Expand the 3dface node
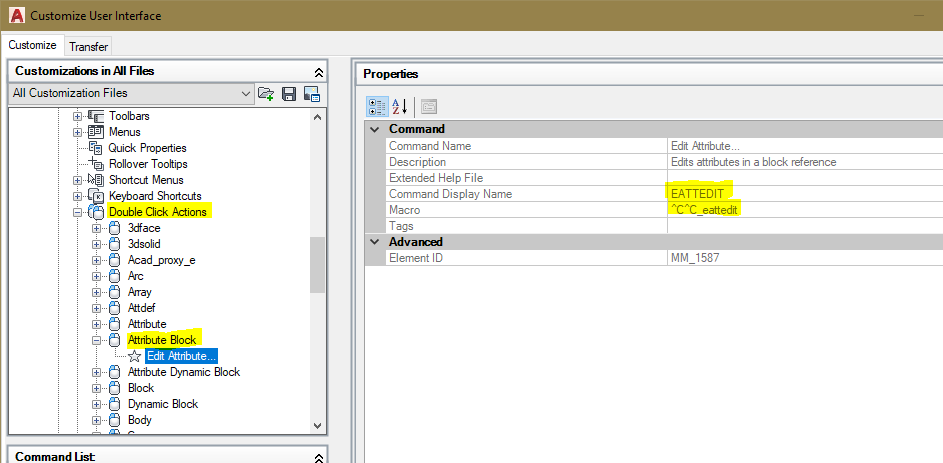Viewport: 943px width, 463px height. pos(96,228)
